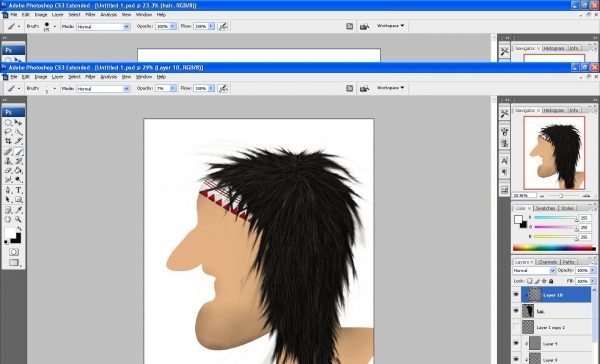Toggle lock image pixels

click(x=537, y=281)
